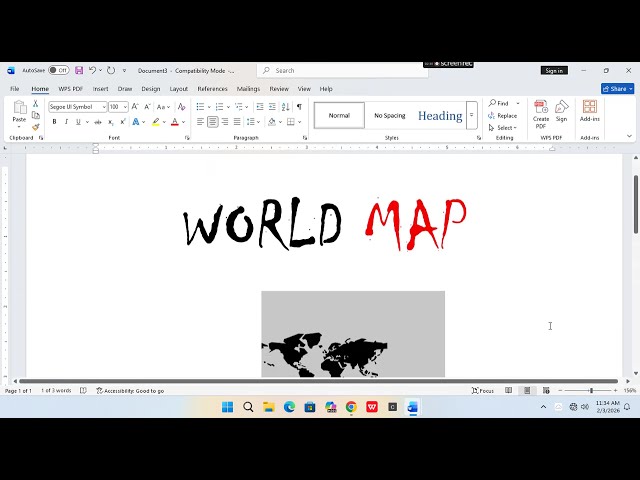Toggle Italic formatting
The width and height of the screenshot is (640, 480).
tap(66, 122)
